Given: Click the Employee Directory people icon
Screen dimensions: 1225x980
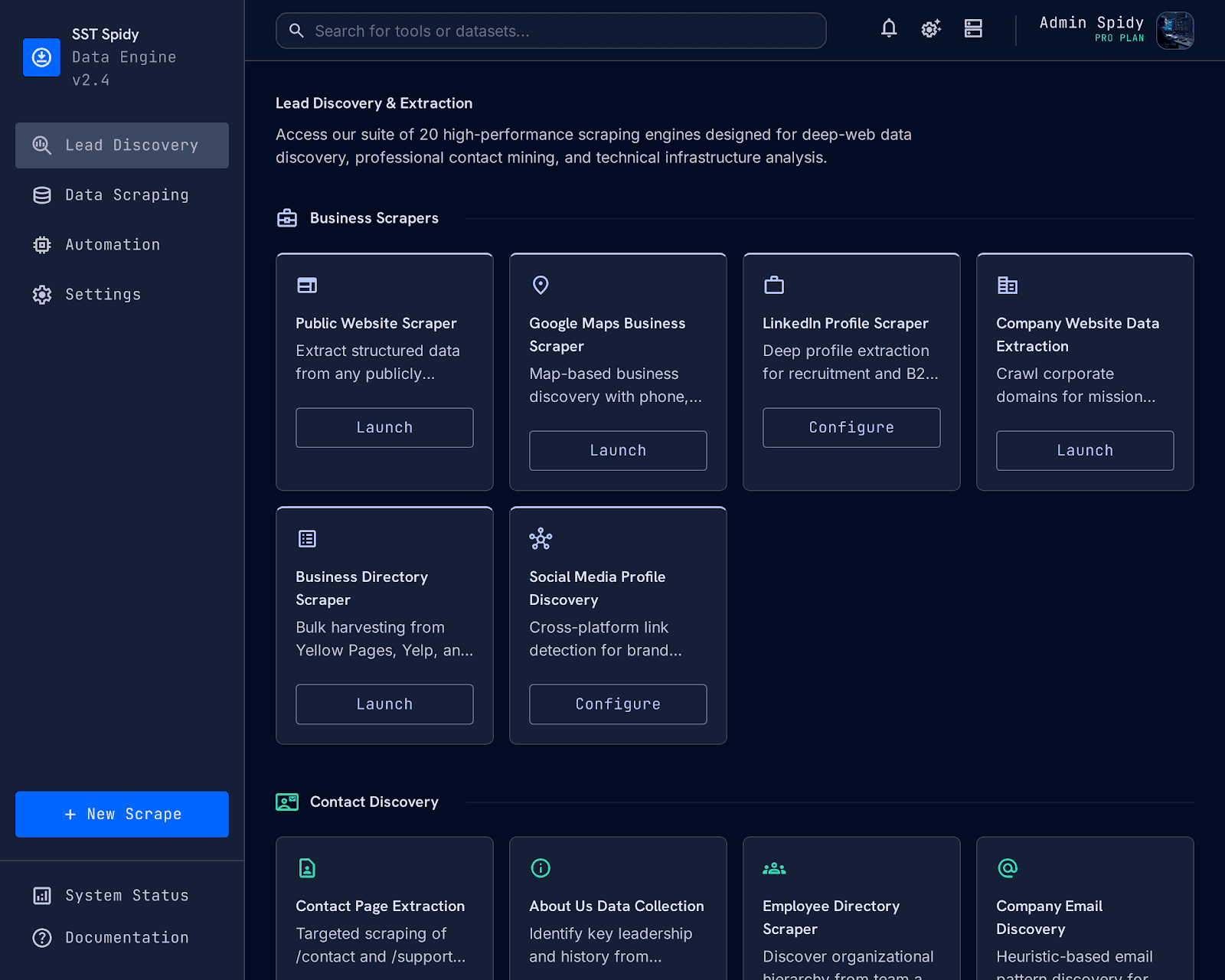Looking at the screenshot, I should [774, 868].
